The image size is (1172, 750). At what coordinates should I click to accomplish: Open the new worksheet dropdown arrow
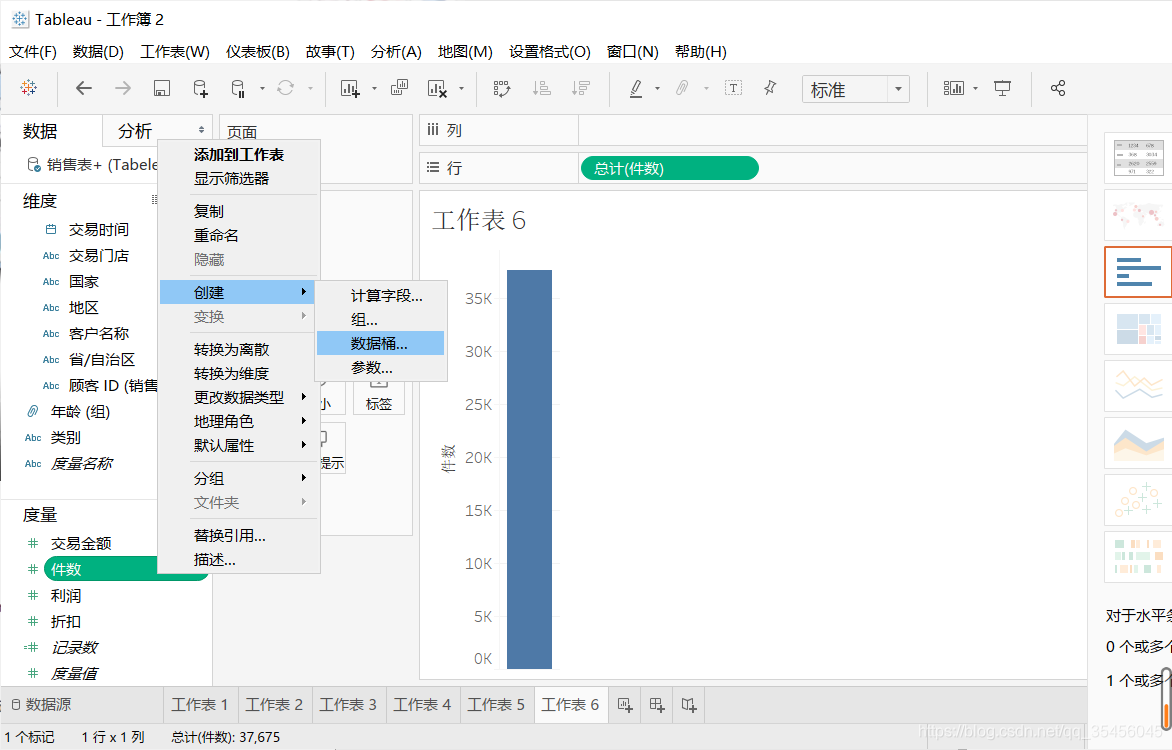[374, 88]
